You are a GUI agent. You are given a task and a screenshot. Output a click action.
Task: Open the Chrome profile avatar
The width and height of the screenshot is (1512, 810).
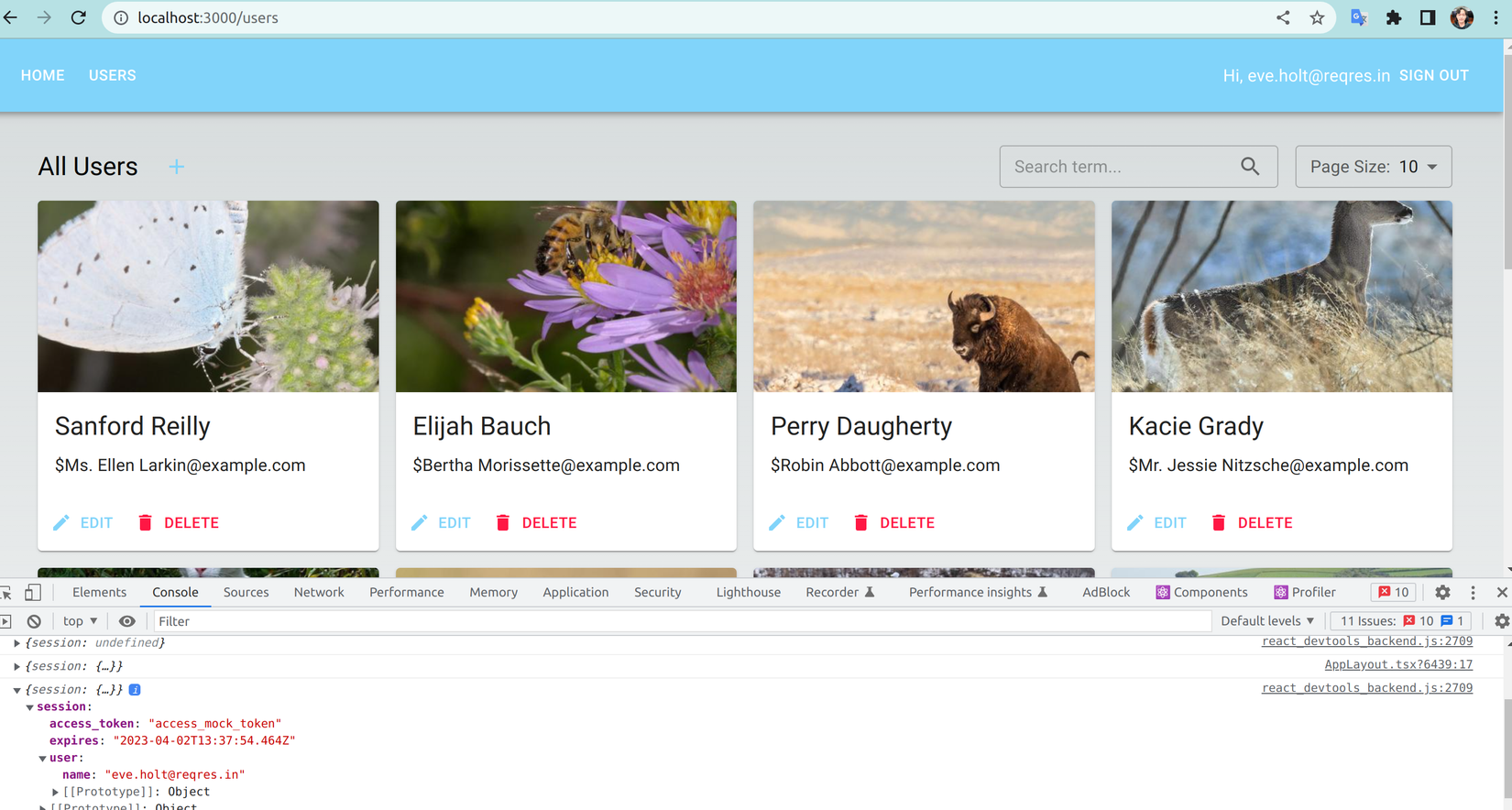(x=1462, y=17)
